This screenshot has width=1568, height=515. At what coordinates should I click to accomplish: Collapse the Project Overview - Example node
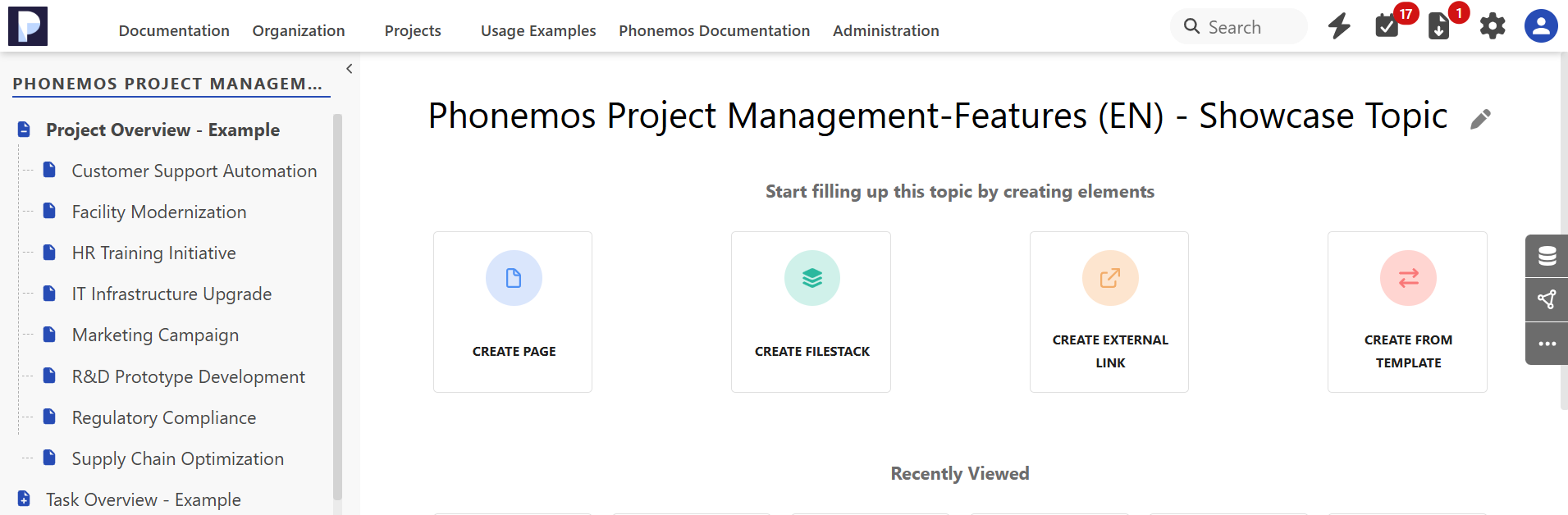pyautogui.click(x=24, y=130)
